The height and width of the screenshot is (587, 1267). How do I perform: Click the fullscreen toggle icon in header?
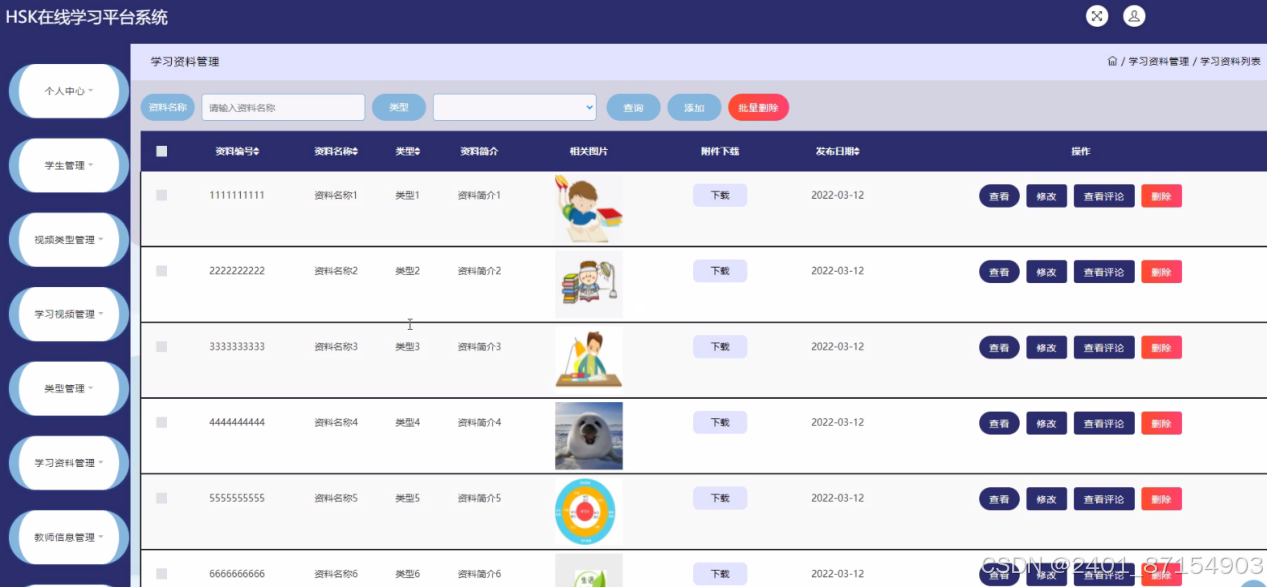(x=1097, y=16)
